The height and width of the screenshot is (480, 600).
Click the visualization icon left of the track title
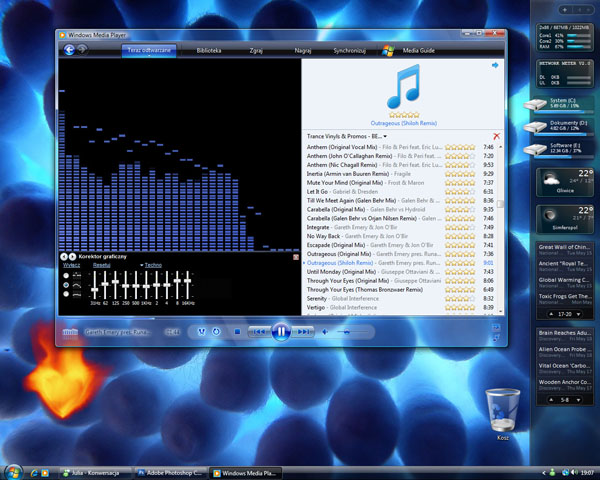pos(70,332)
